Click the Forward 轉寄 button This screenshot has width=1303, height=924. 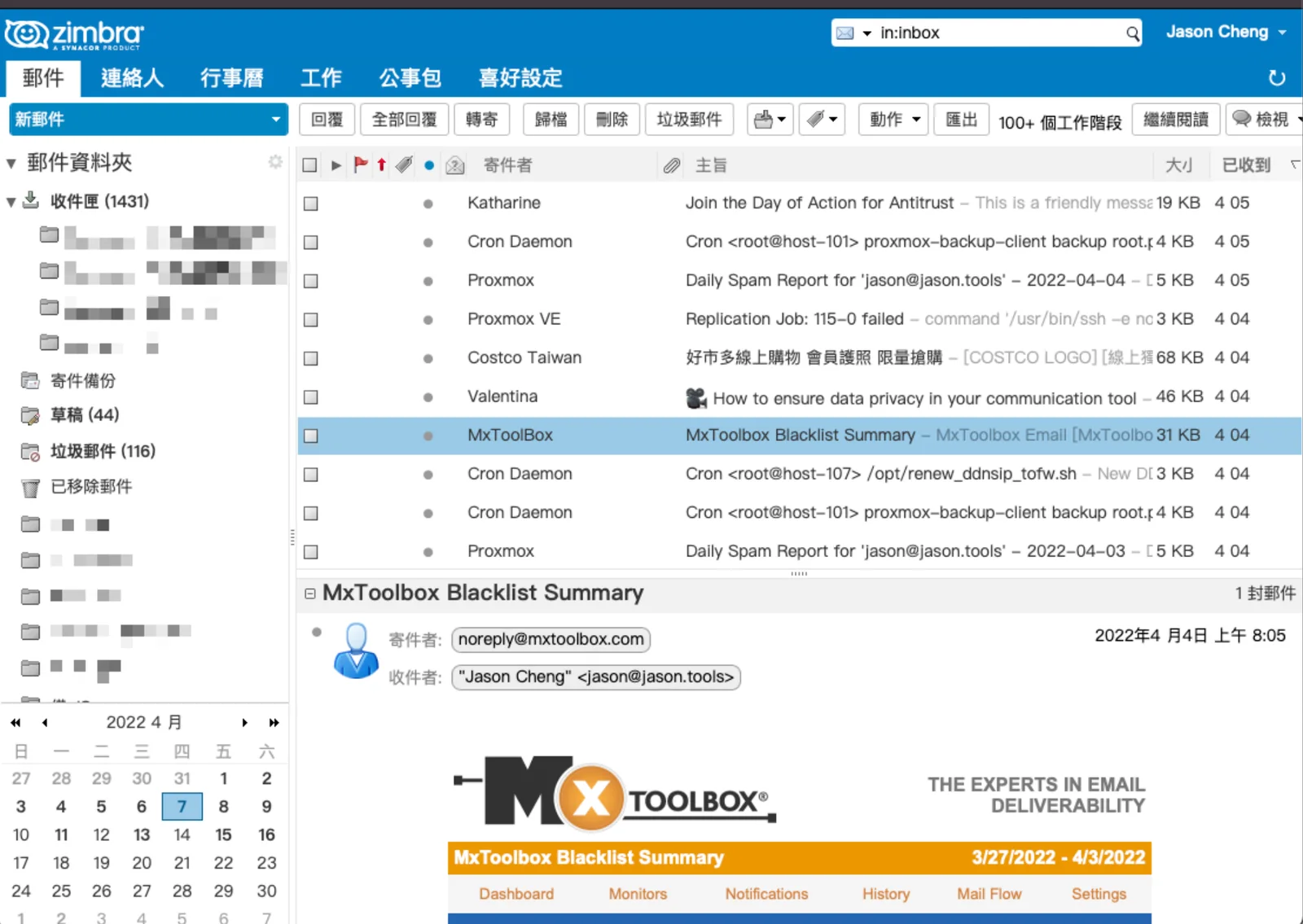coord(482,120)
